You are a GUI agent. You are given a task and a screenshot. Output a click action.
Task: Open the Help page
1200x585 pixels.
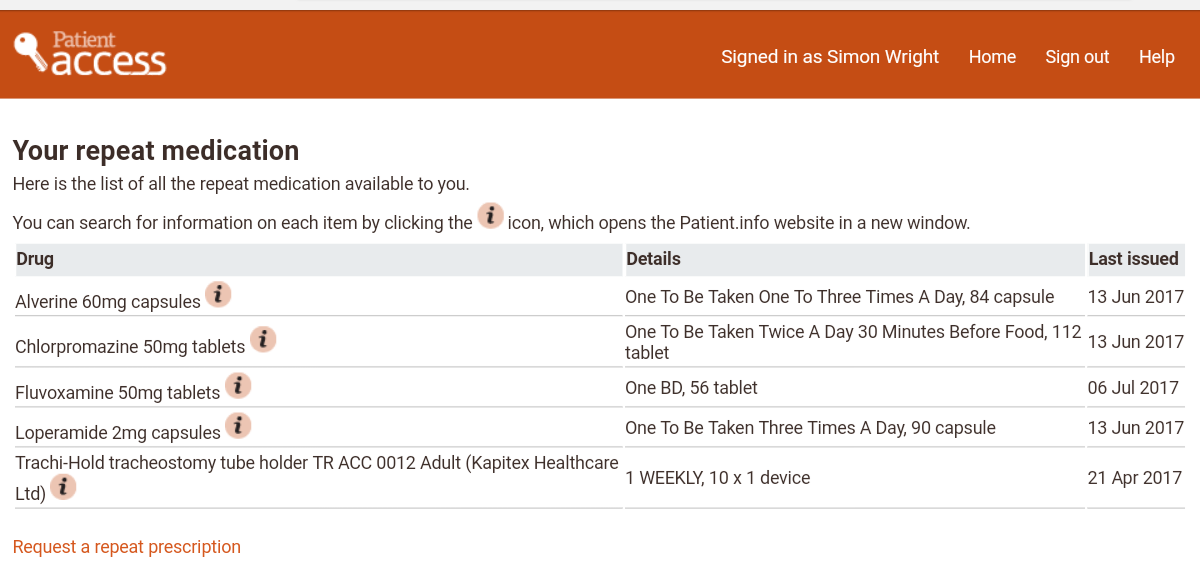[x=1156, y=57]
